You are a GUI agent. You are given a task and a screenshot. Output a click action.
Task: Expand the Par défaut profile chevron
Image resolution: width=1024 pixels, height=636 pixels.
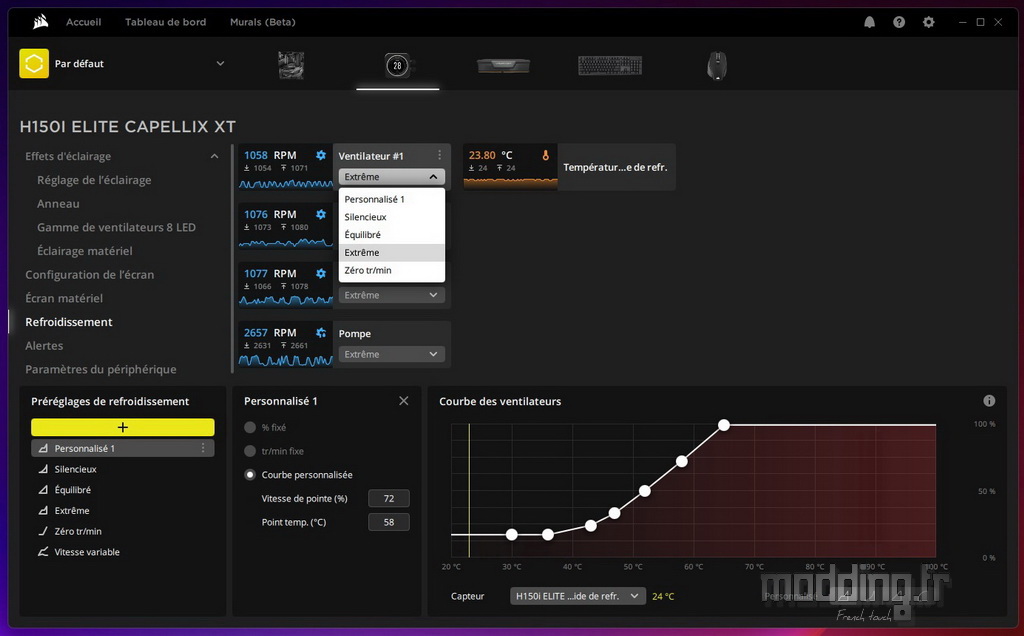220,63
